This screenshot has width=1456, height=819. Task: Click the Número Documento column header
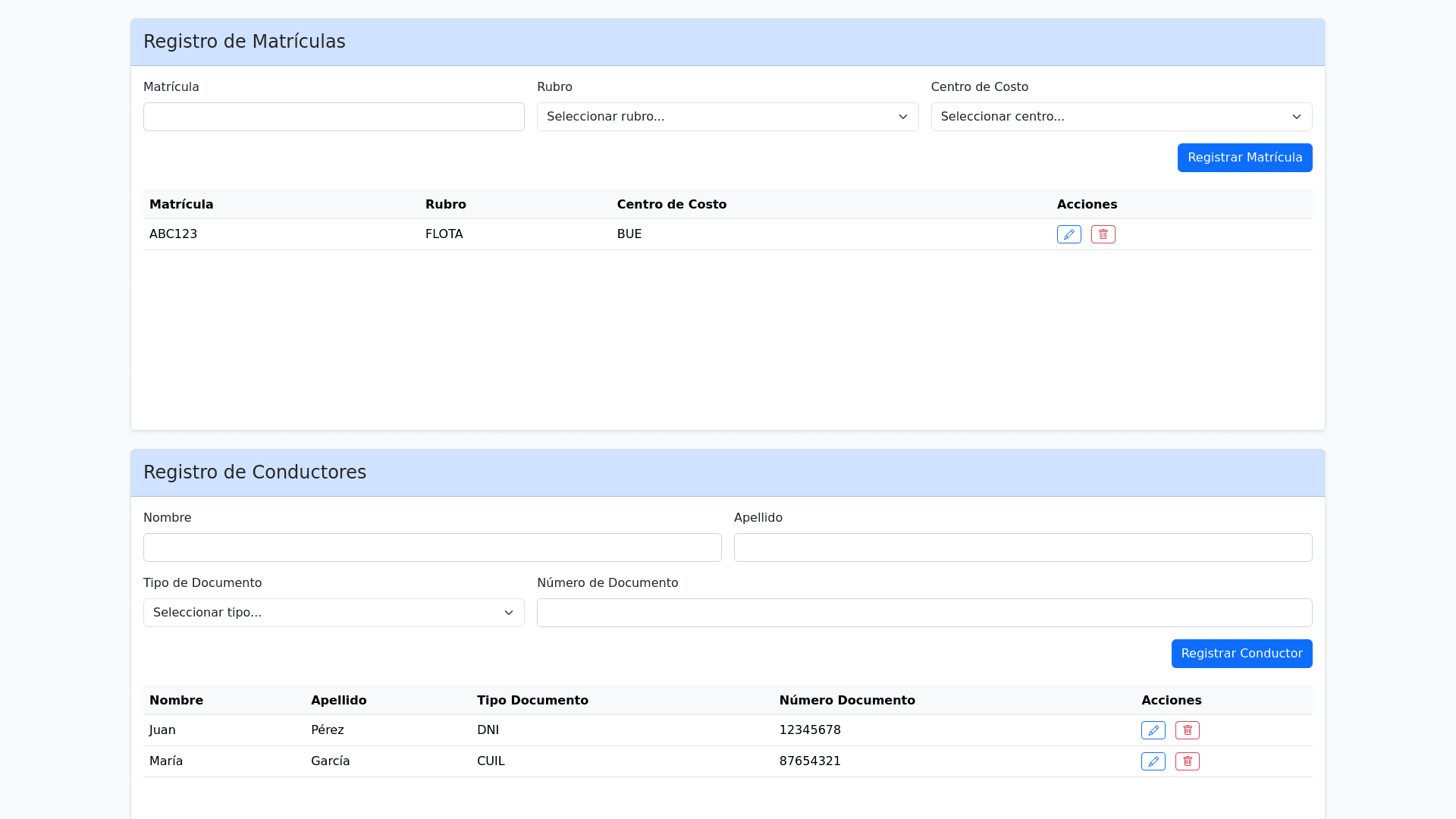tap(846, 701)
